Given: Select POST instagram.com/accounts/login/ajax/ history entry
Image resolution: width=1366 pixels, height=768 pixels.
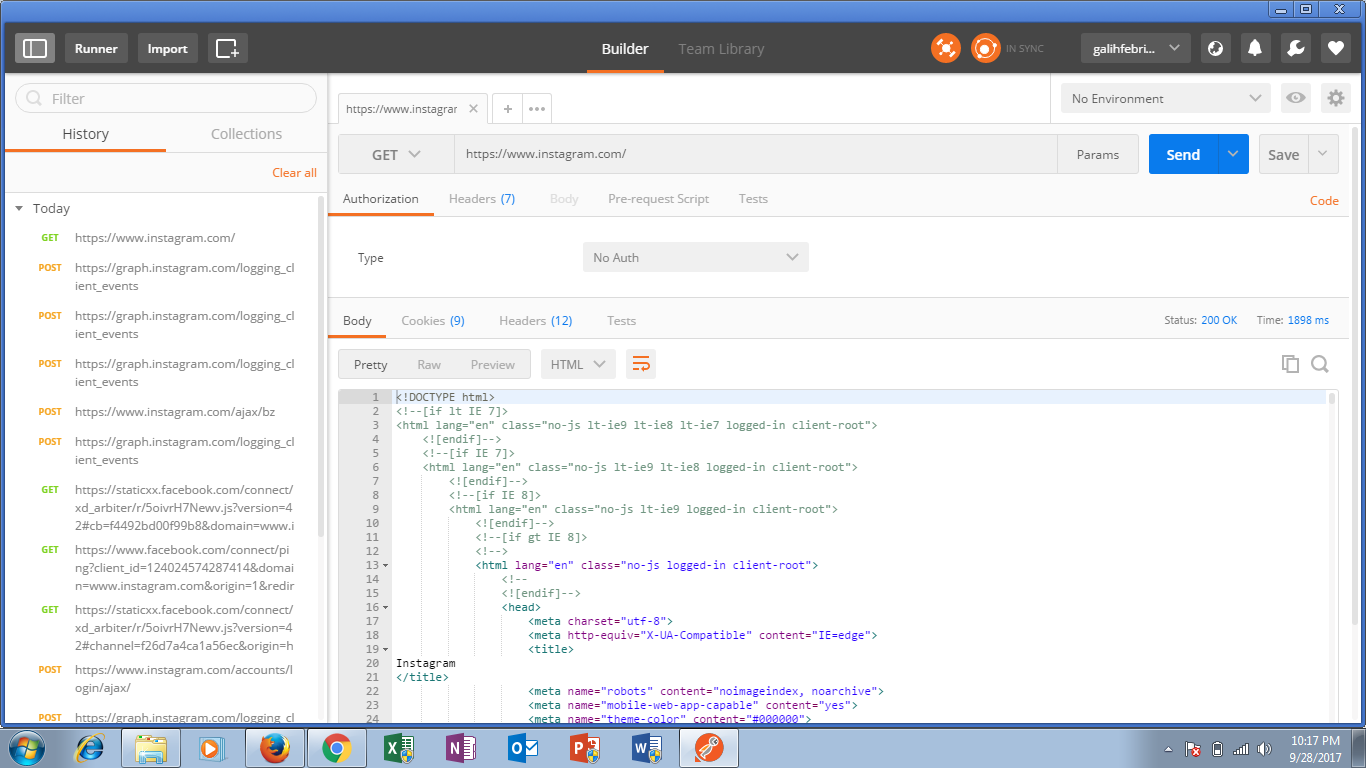Looking at the screenshot, I should coord(165,679).
